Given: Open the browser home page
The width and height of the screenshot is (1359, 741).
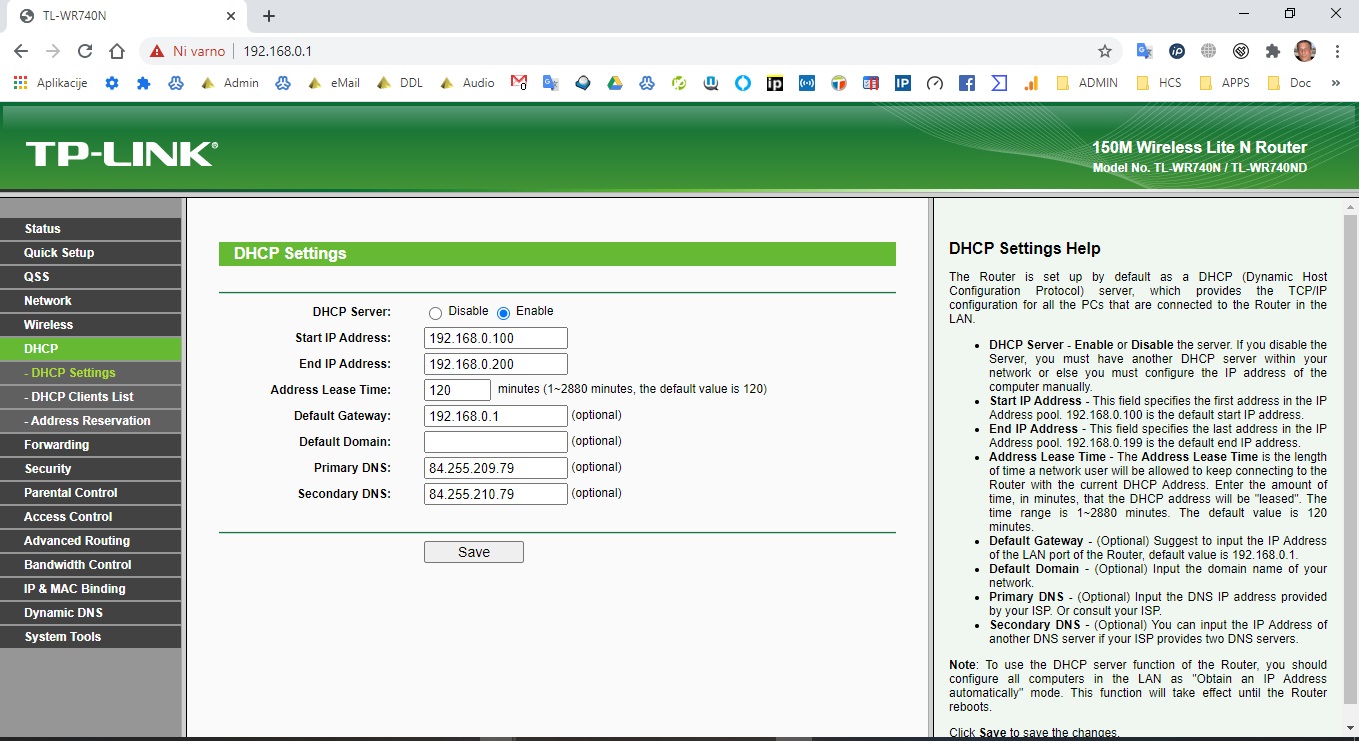Looking at the screenshot, I should 117,51.
